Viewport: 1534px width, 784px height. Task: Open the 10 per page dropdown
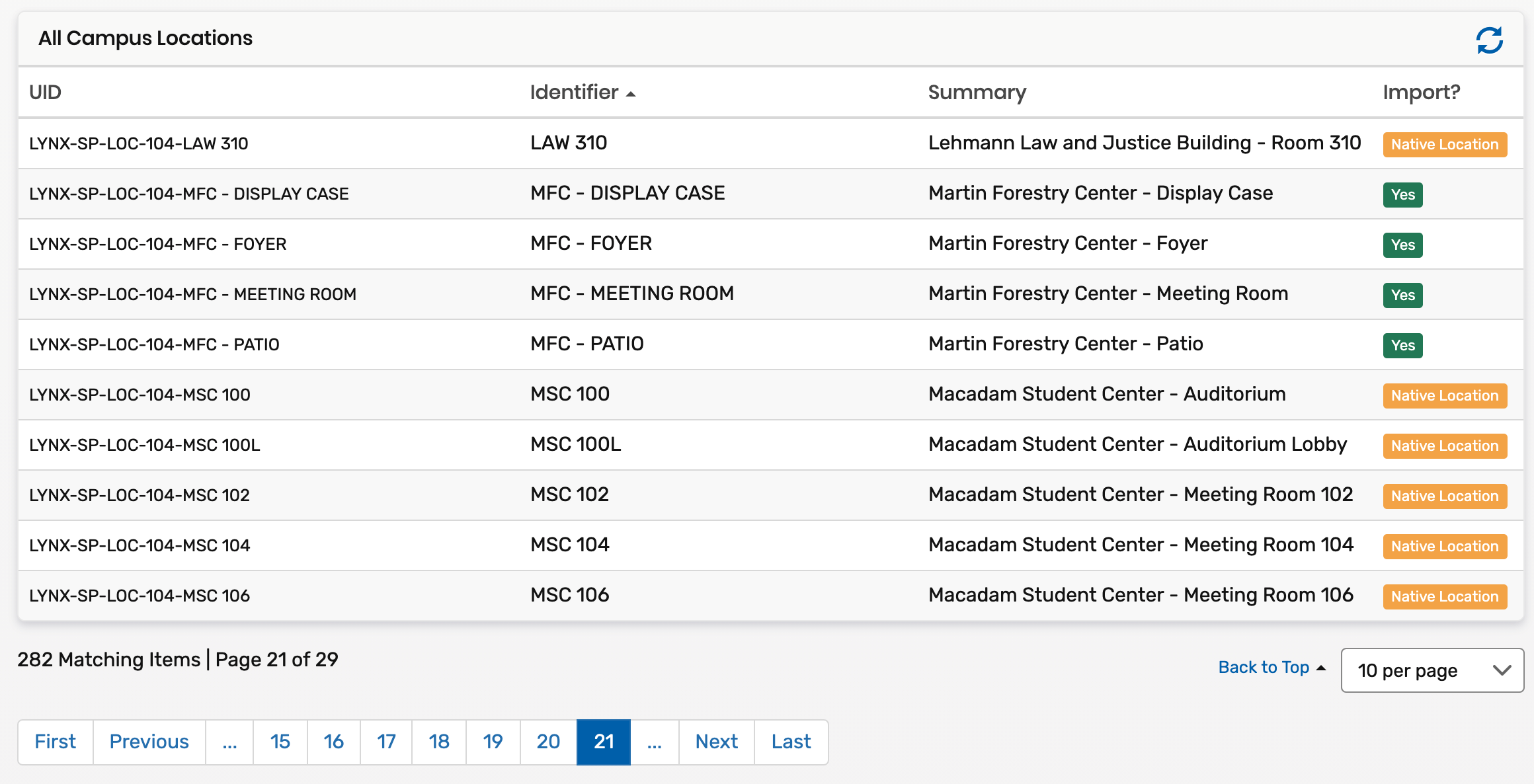pyautogui.click(x=1432, y=670)
